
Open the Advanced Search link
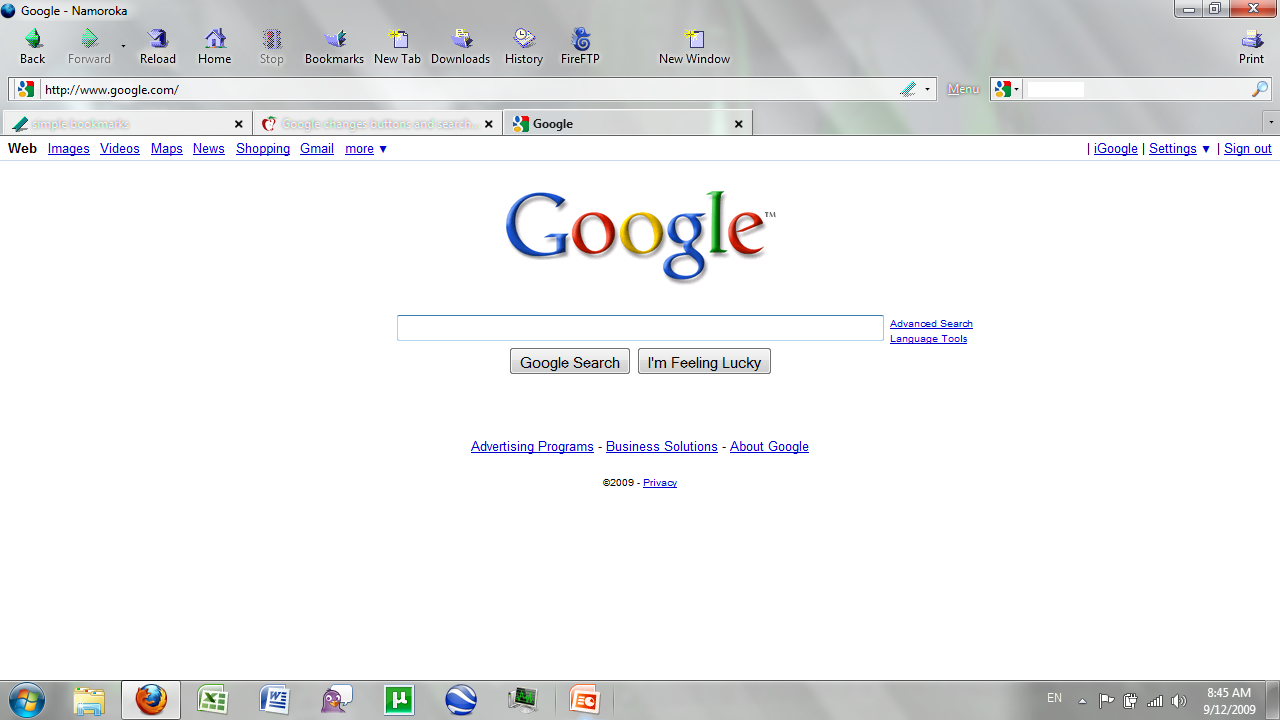point(931,324)
